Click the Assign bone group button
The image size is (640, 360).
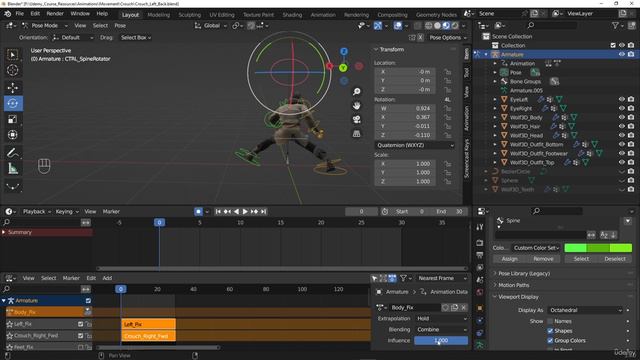click(x=509, y=259)
